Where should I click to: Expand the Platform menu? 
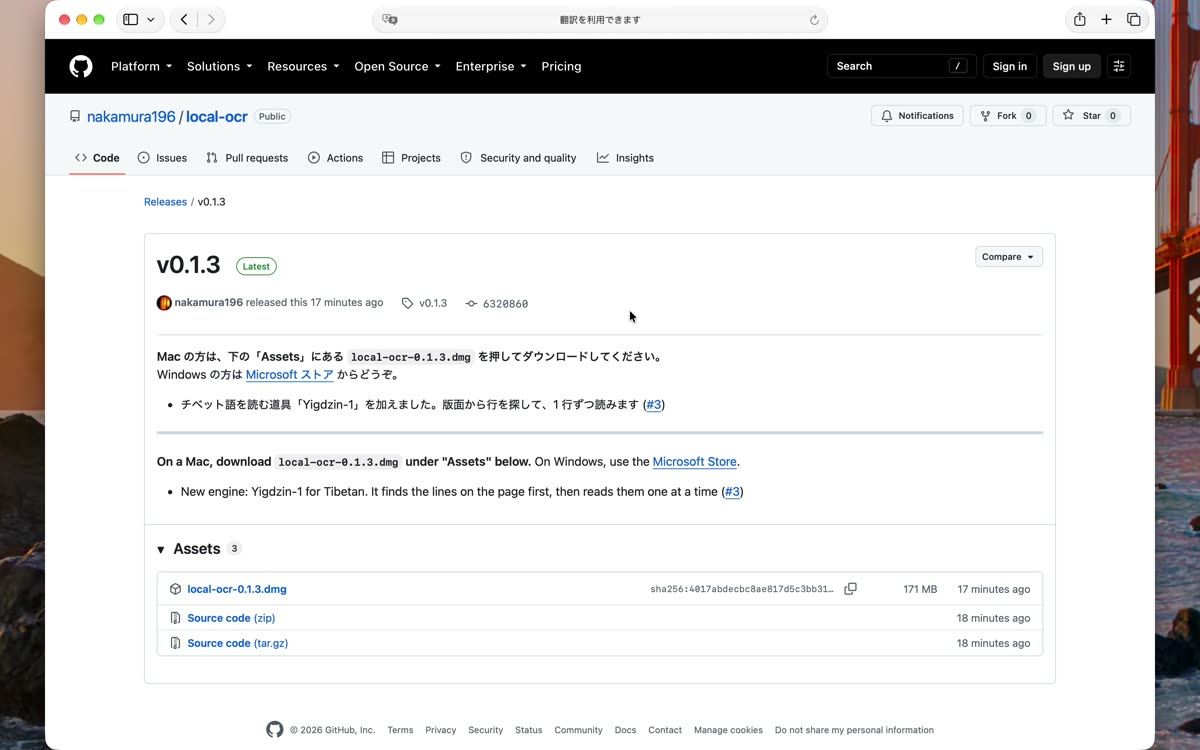coord(141,66)
